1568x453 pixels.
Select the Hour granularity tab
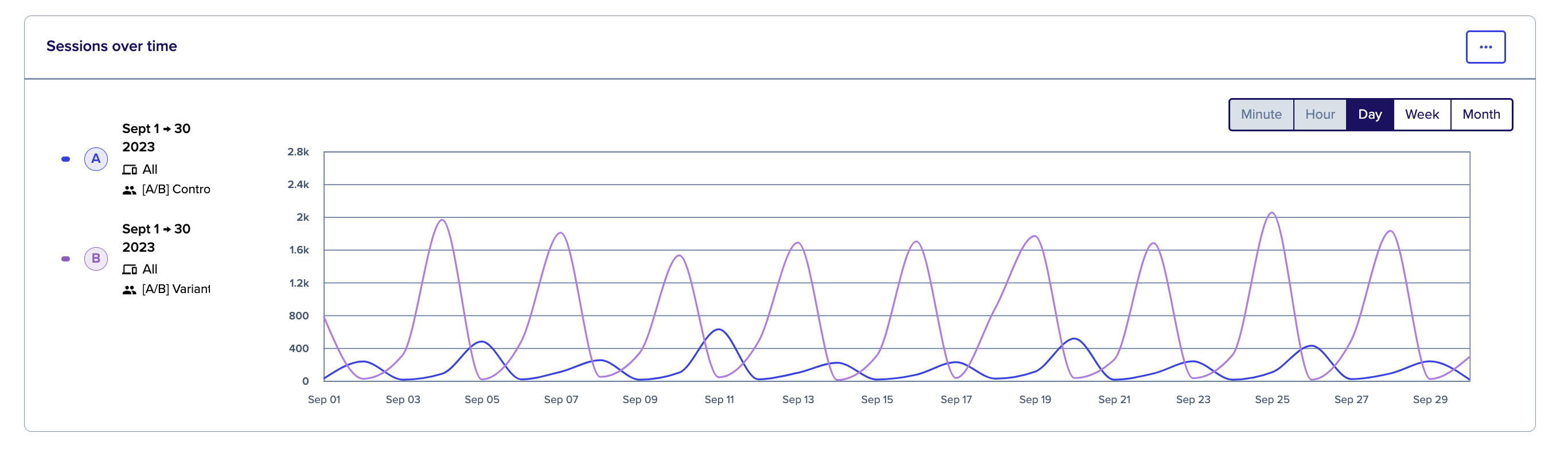pos(1320,115)
